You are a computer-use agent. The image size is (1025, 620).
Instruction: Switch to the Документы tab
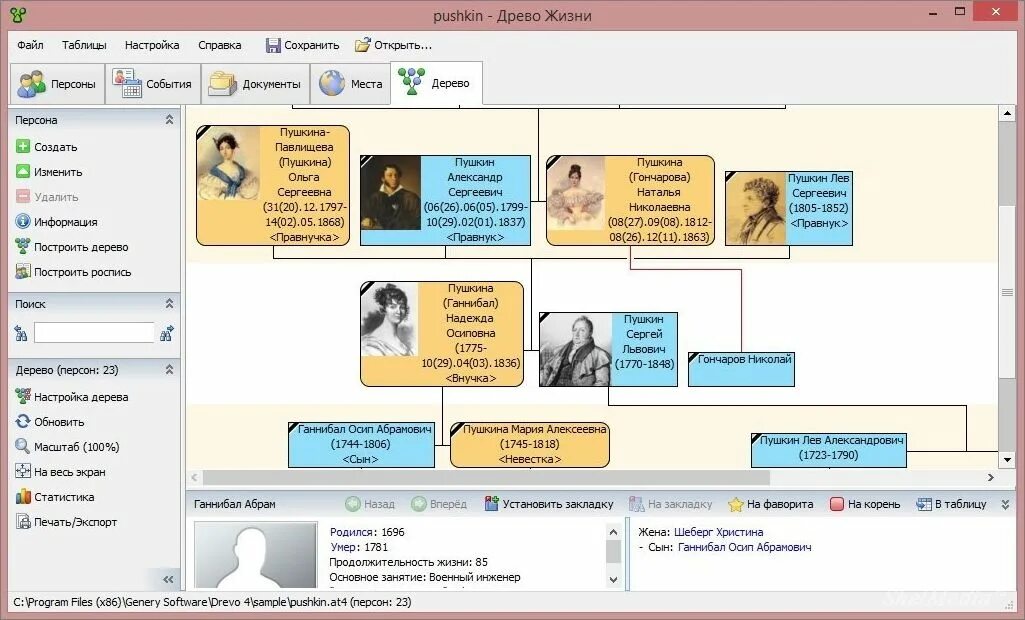click(256, 84)
